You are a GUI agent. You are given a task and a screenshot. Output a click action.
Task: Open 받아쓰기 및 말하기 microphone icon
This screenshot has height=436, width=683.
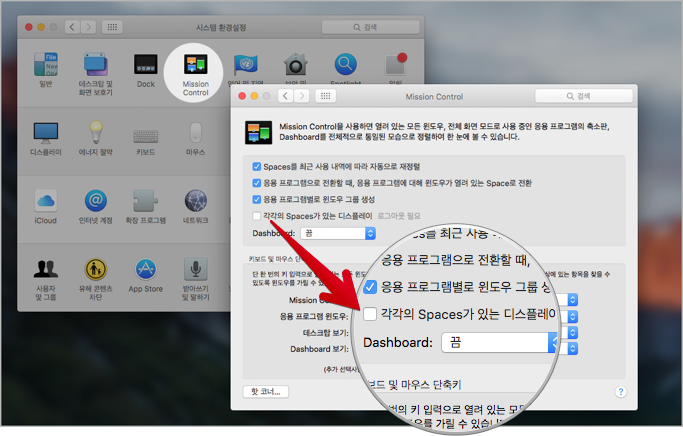point(196,269)
